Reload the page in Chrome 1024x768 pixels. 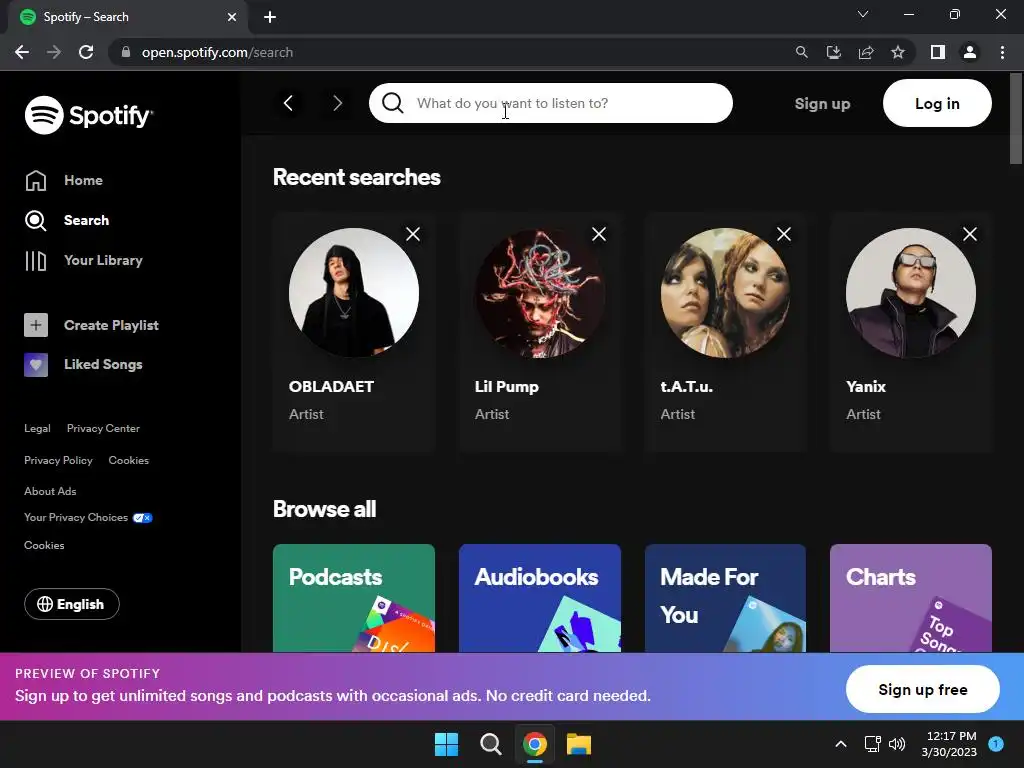pyautogui.click(x=86, y=52)
